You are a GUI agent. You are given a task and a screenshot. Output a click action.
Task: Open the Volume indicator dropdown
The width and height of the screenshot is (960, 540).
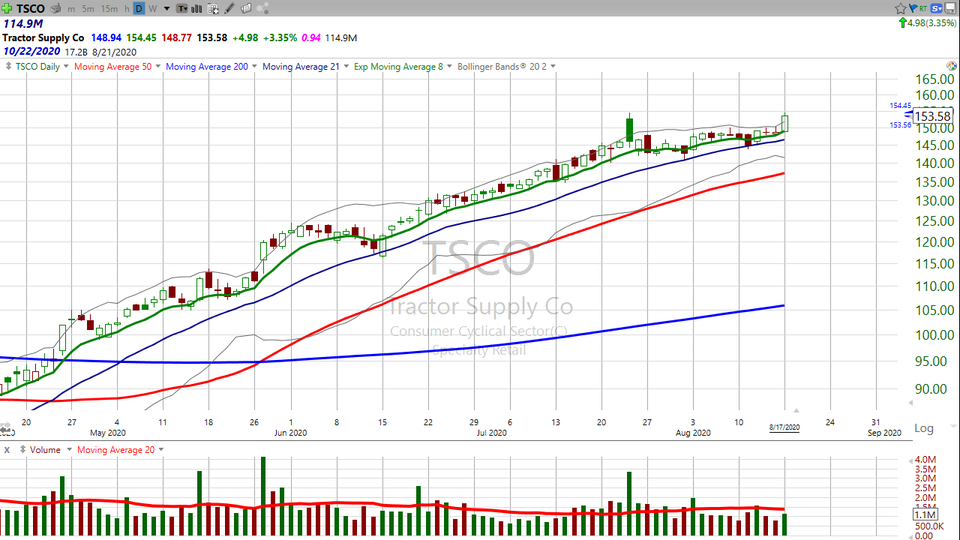point(44,450)
